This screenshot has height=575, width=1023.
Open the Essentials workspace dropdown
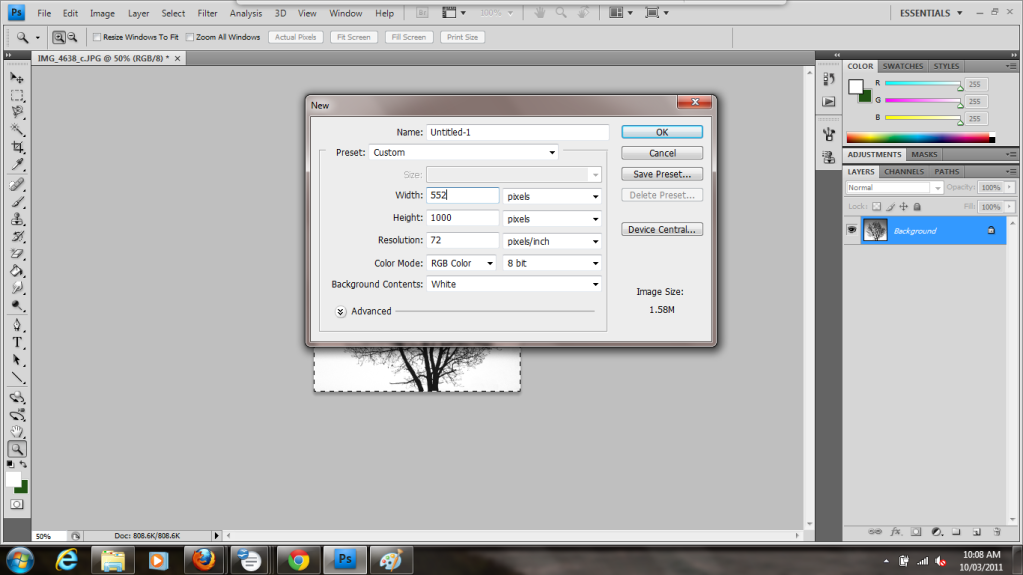click(931, 13)
